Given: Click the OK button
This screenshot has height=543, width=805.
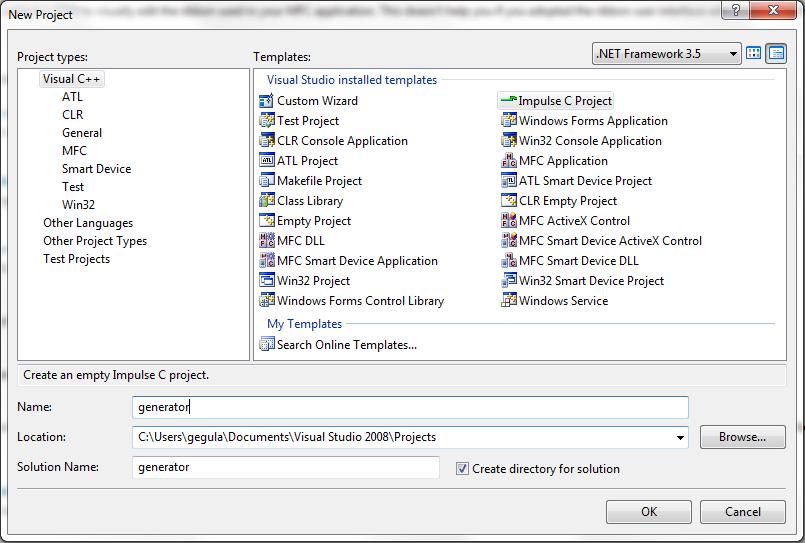Looking at the screenshot, I should point(648,512).
